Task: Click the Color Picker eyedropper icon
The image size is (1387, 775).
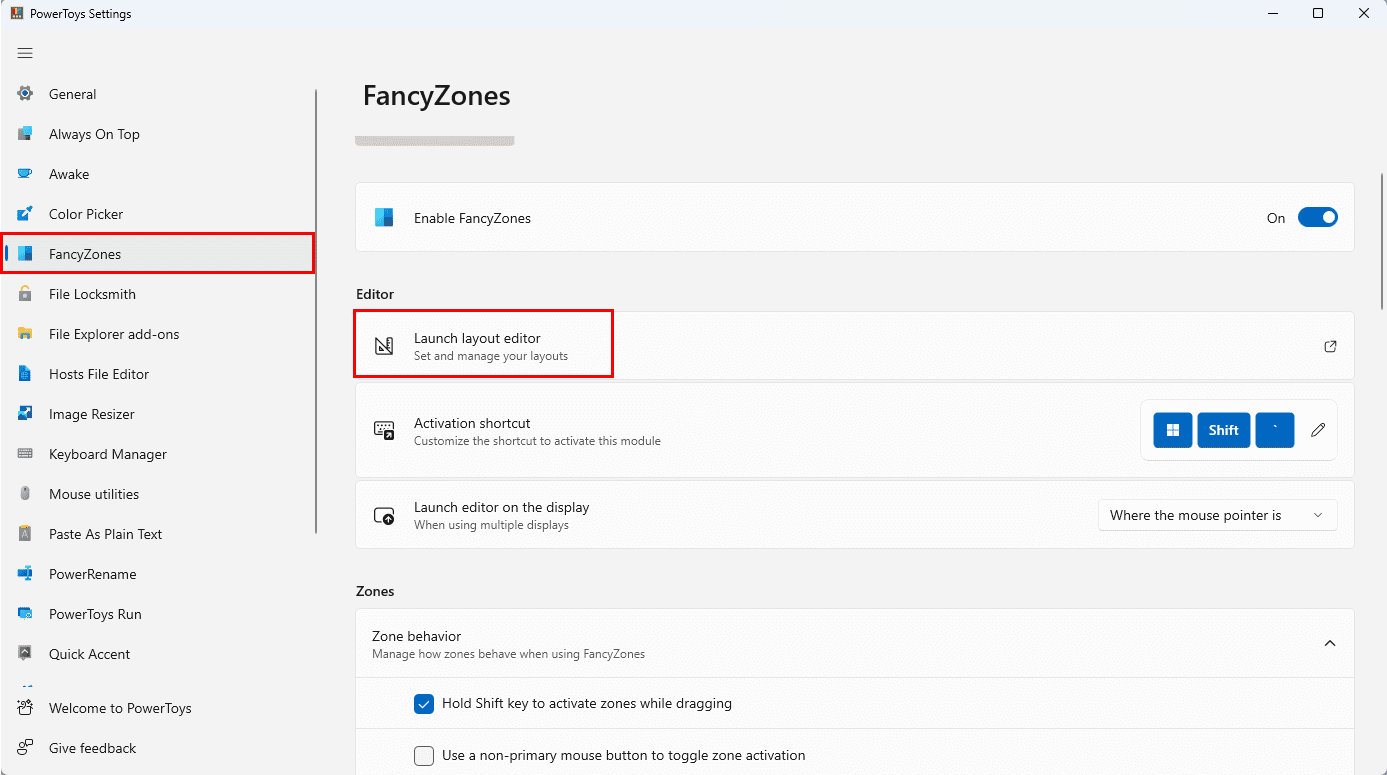Action: pyautogui.click(x=26, y=214)
